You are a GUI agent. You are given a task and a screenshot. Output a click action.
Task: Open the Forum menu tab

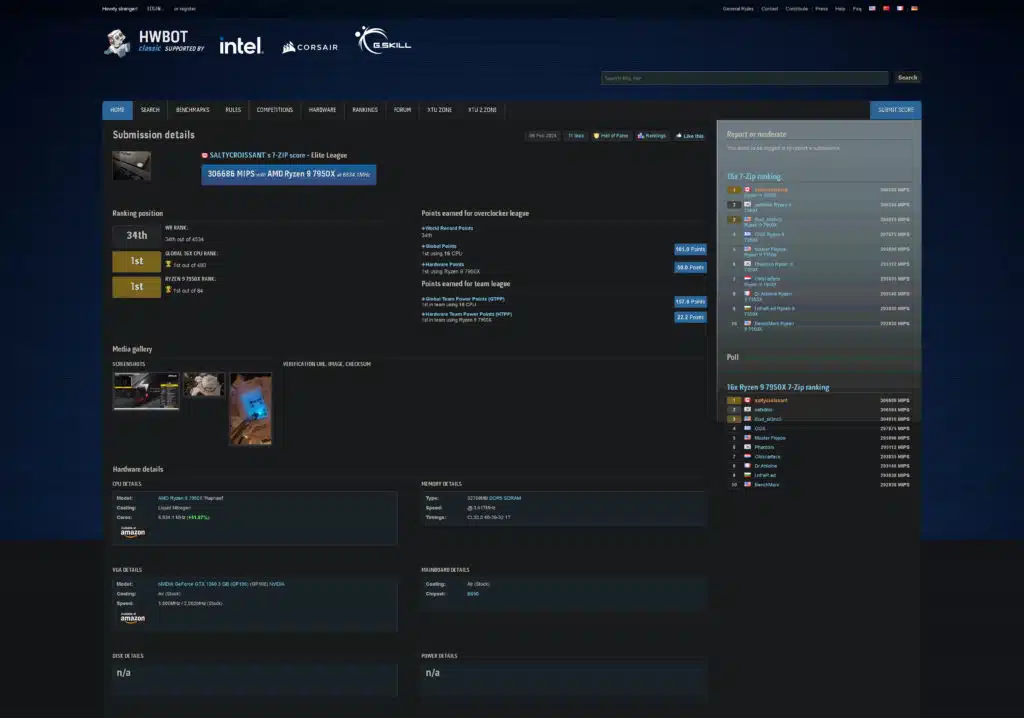pyautogui.click(x=402, y=110)
